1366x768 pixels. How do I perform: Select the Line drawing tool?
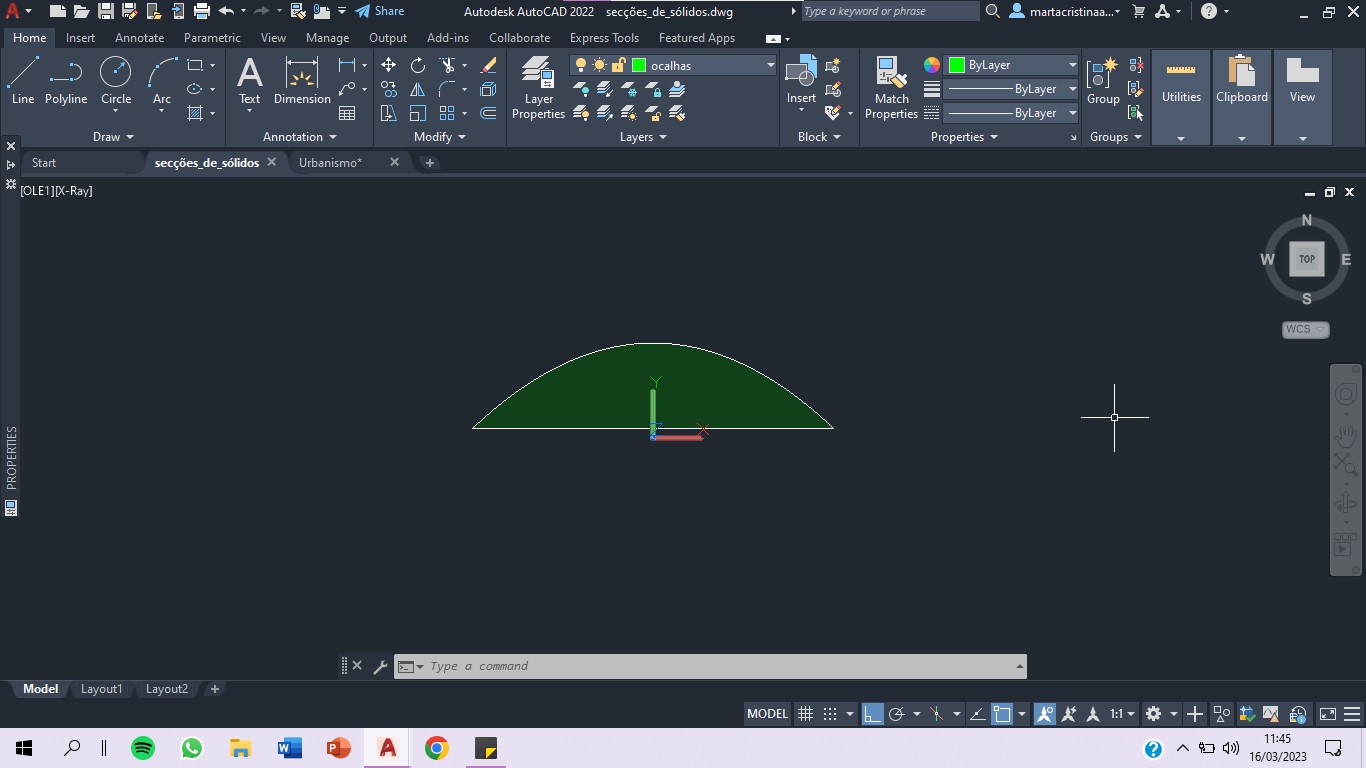tap(23, 80)
